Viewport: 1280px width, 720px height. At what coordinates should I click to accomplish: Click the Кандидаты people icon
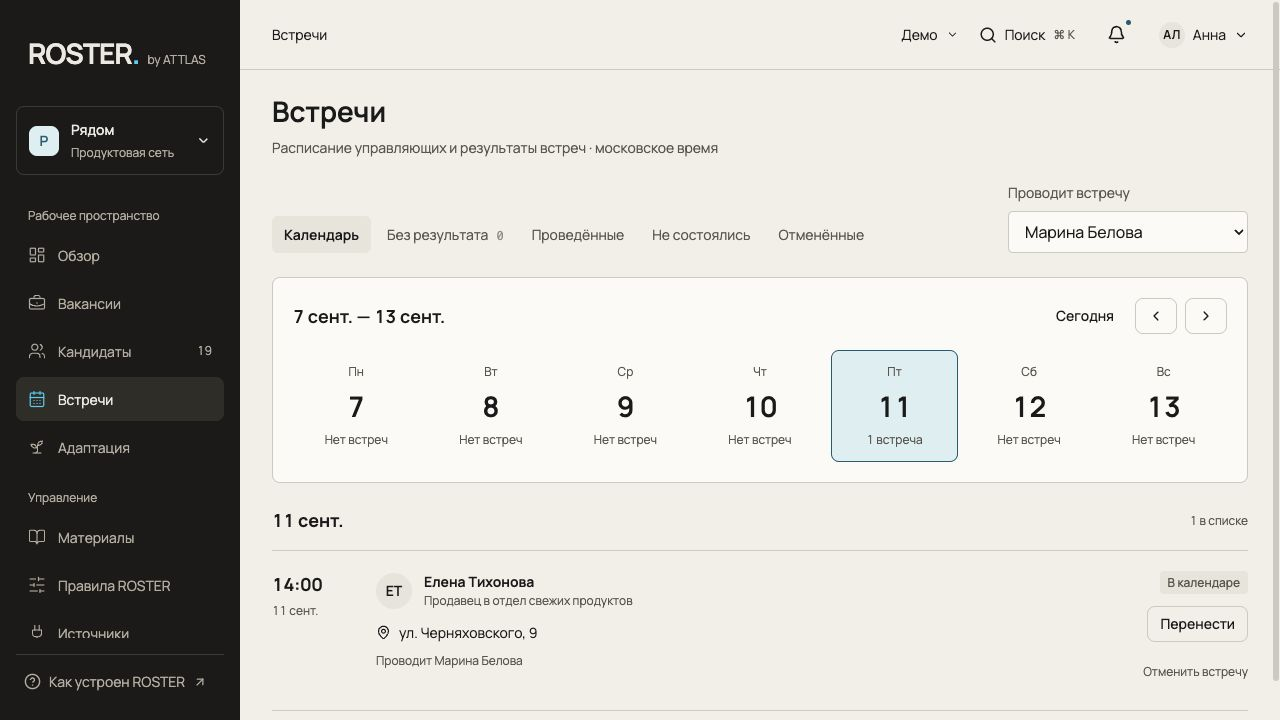(x=37, y=351)
